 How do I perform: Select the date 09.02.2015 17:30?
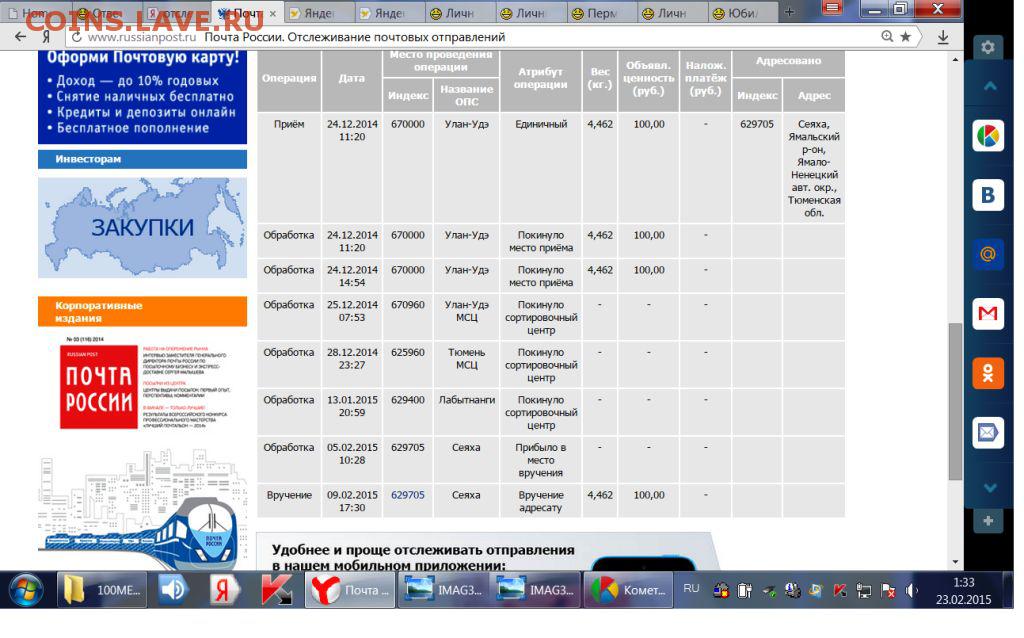click(x=352, y=501)
